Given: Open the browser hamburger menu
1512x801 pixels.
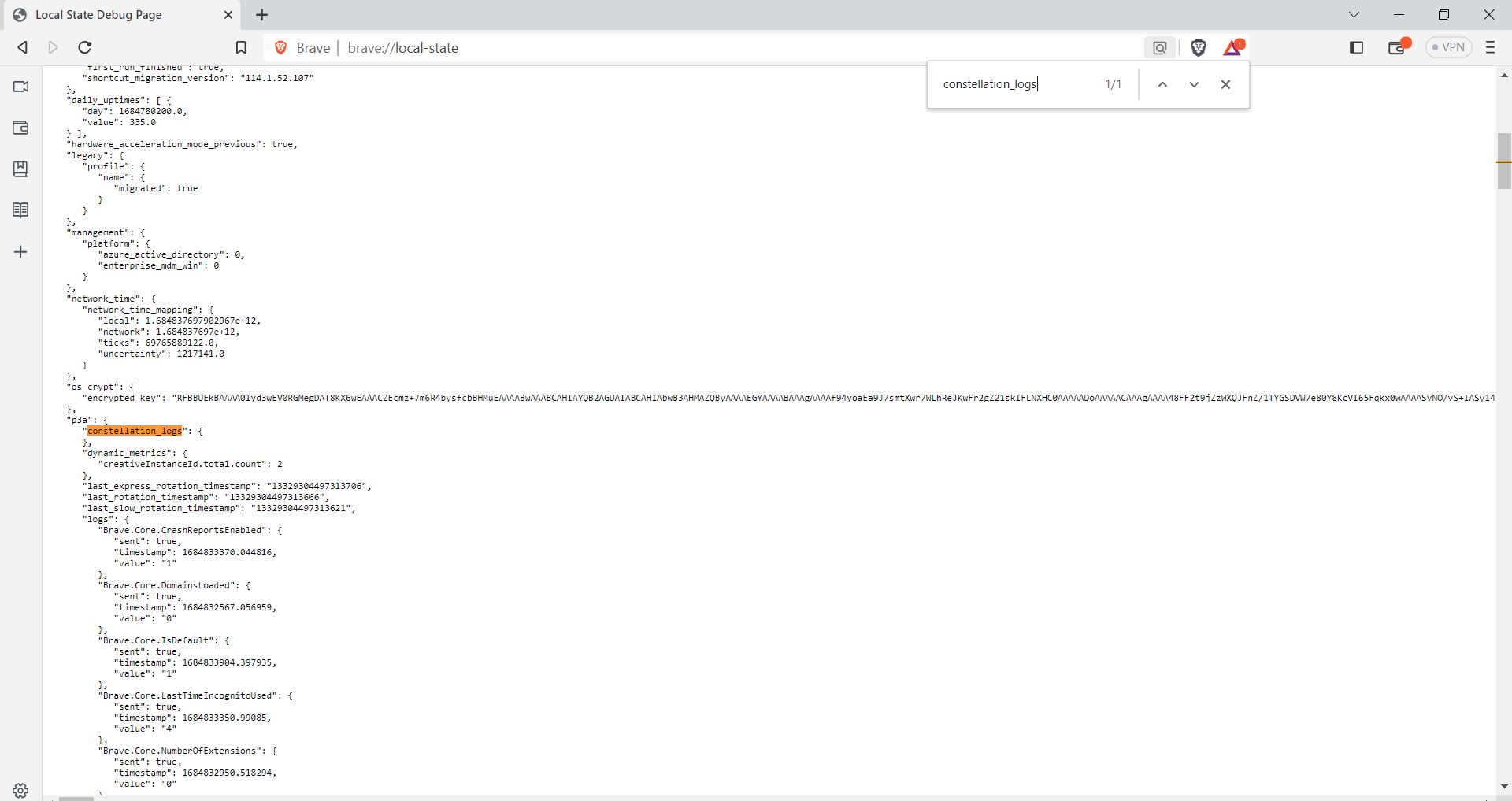Looking at the screenshot, I should point(1490,47).
